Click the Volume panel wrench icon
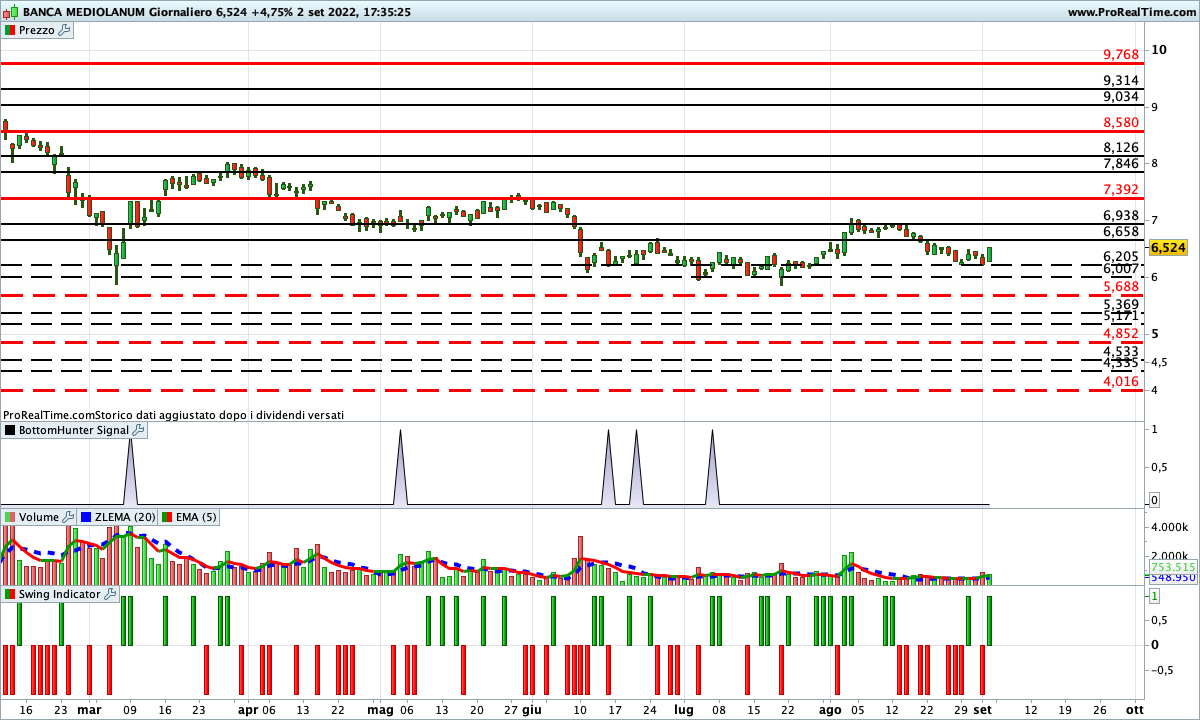 (x=68, y=517)
